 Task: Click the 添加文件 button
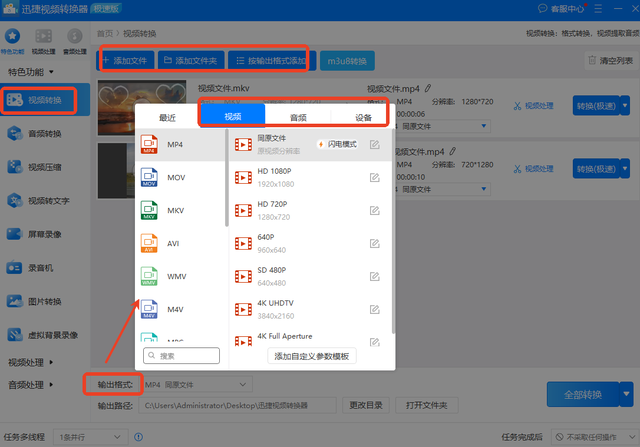pyautogui.click(x=126, y=61)
